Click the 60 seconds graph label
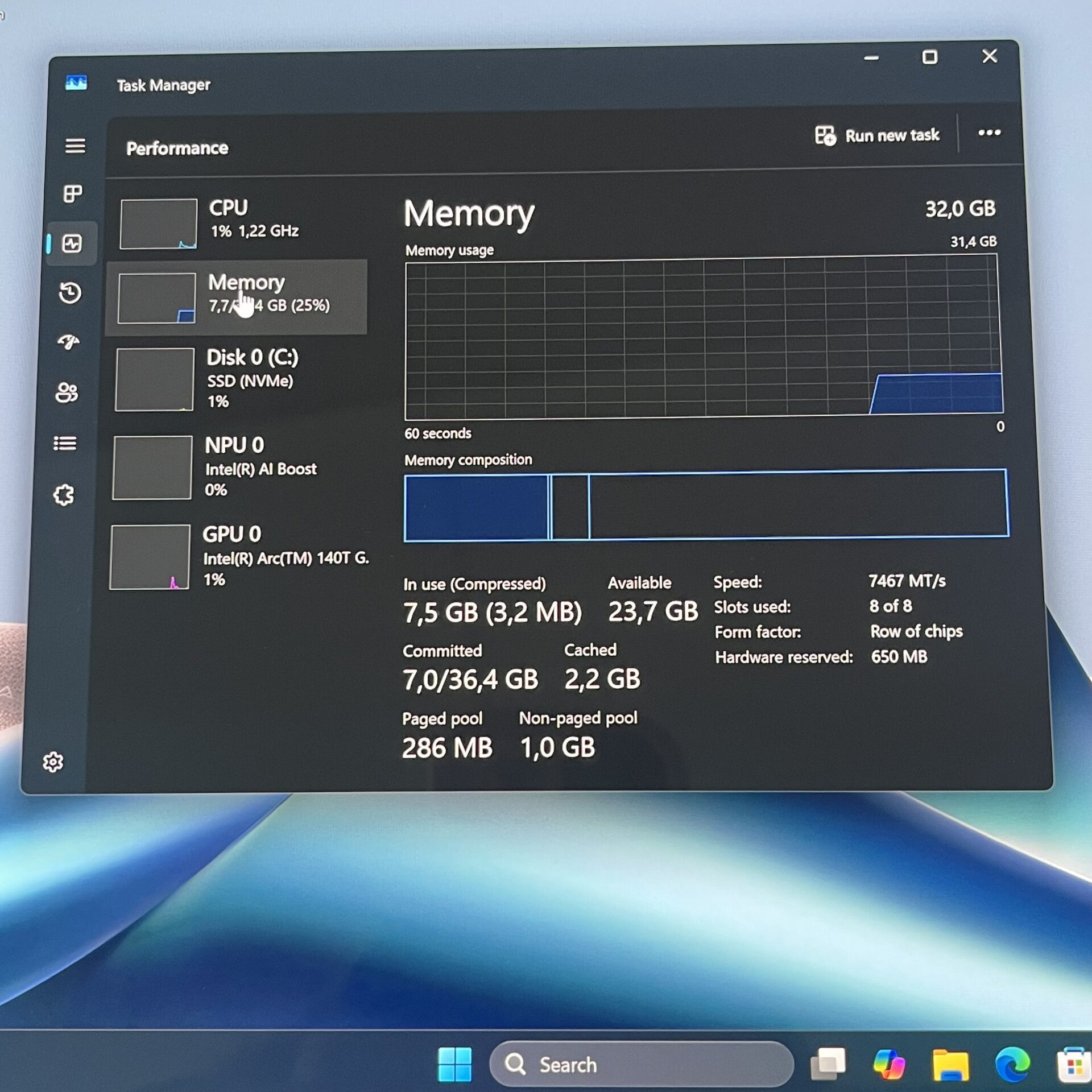1092x1092 pixels. pos(438,433)
